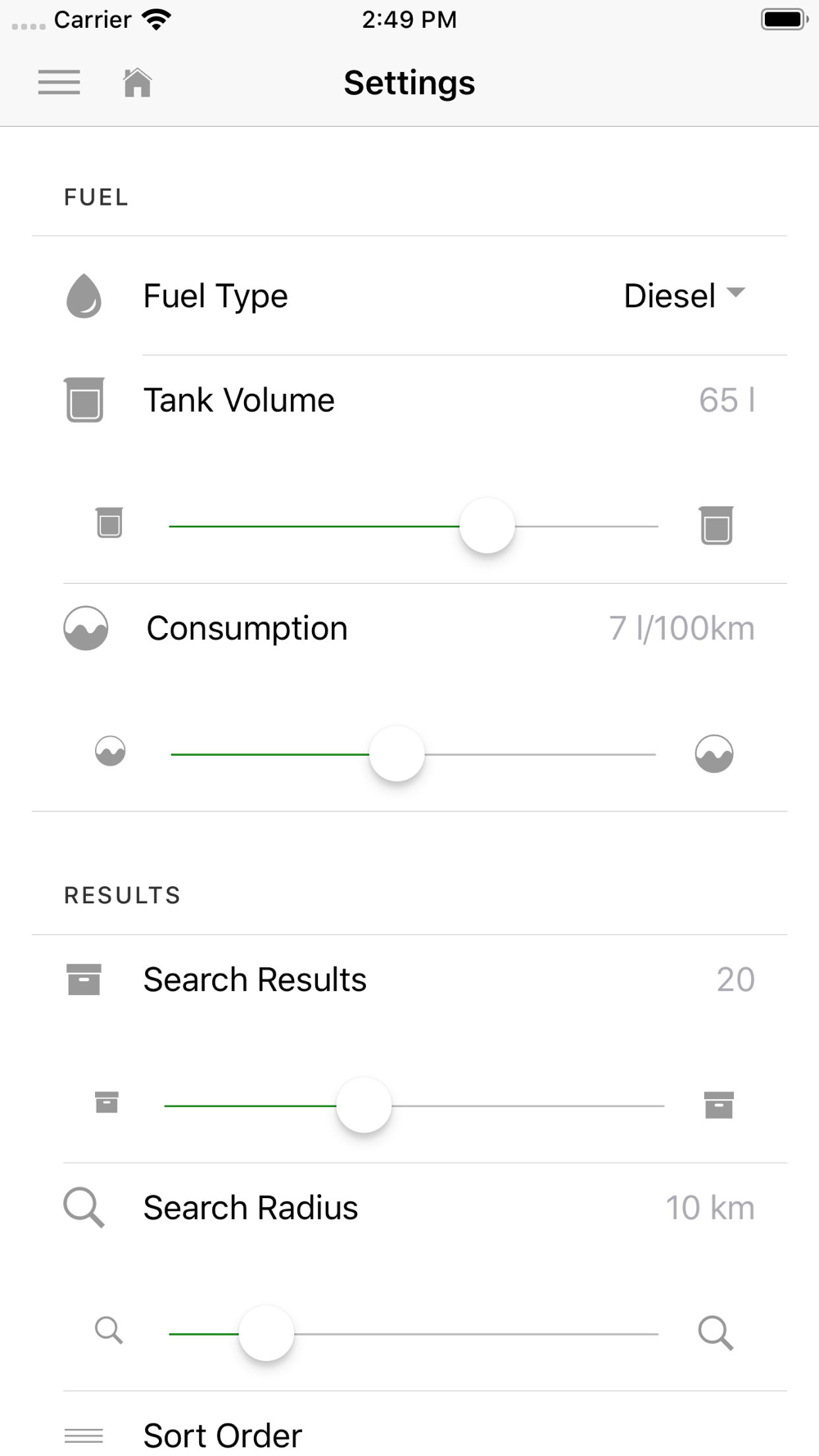The height and width of the screenshot is (1456, 819).
Task: Click the Search Results slider handle
Action: pyautogui.click(x=364, y=1106)
